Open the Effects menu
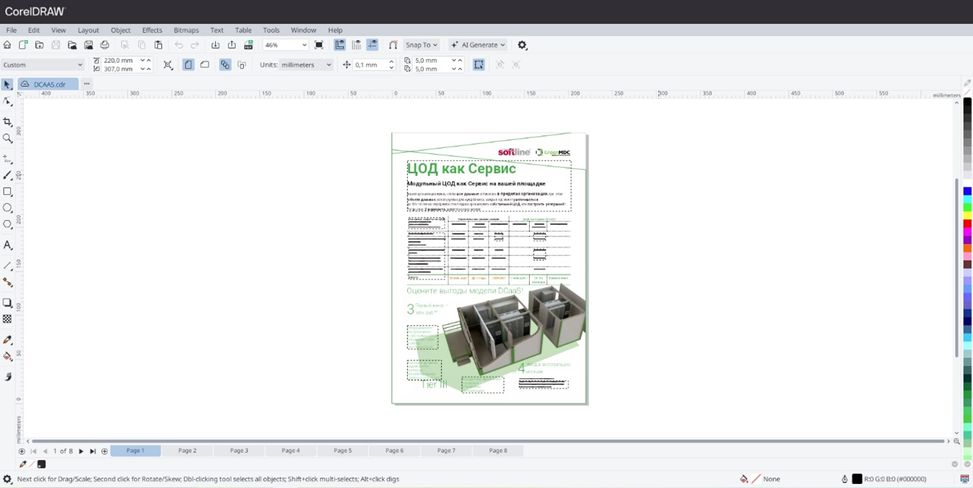973x488 pixels. (152, 30)
